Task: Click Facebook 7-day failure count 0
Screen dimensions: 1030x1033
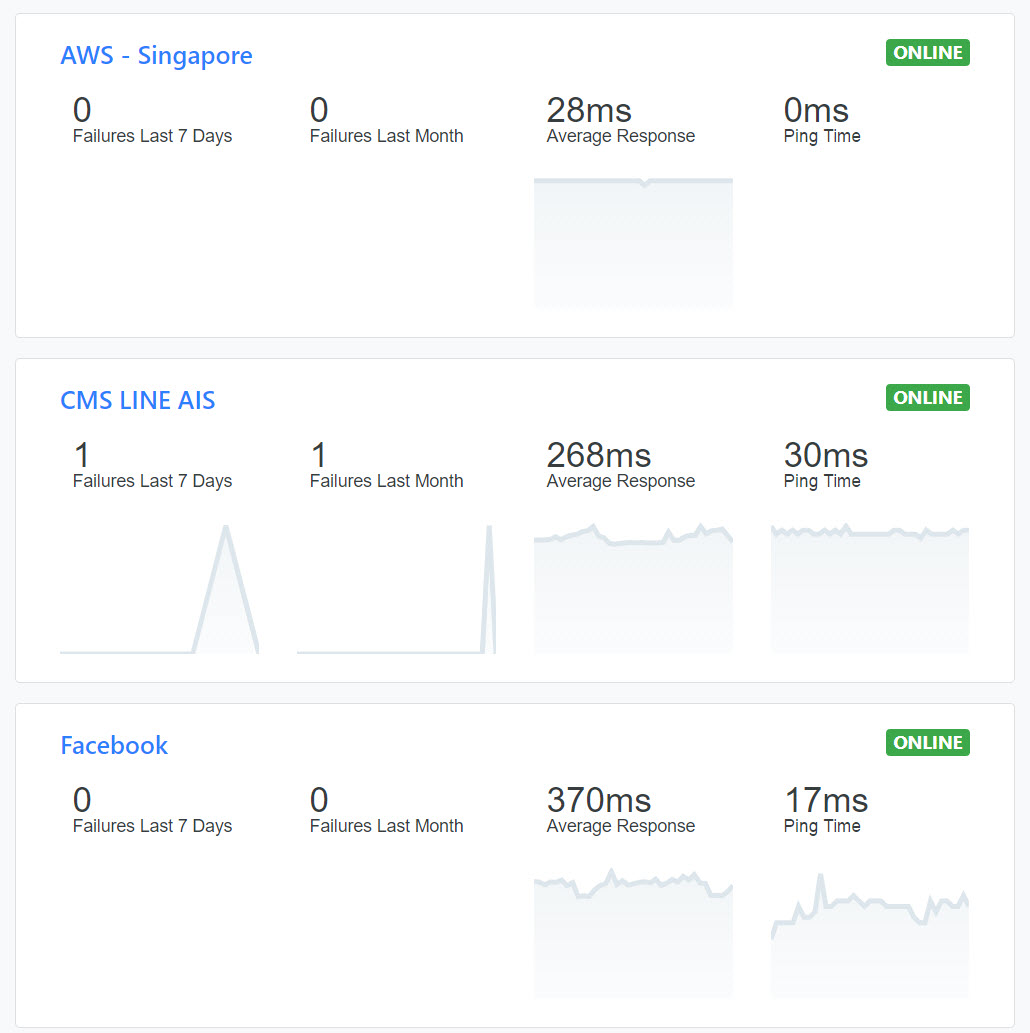Action: 82,800
